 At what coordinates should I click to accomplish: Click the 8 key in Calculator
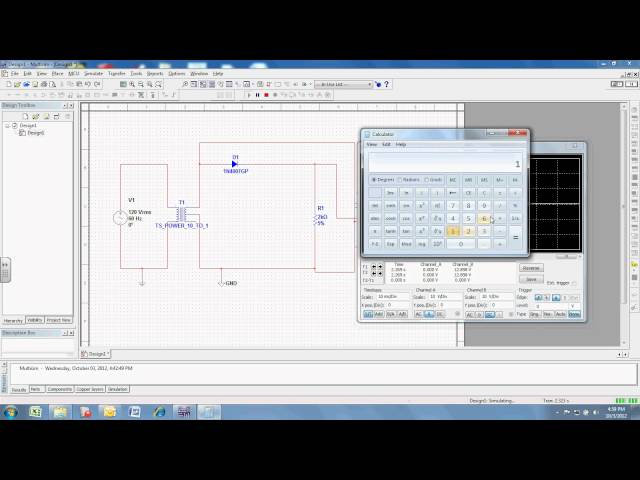pyautogui.click(x=468, y=206)
